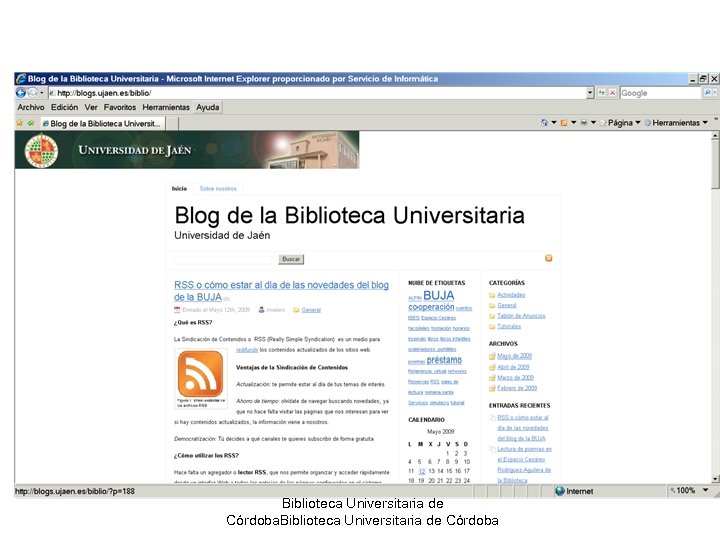Open the Marzo de 2009 archive
The image size is (720, 540).
coord(515,377)
